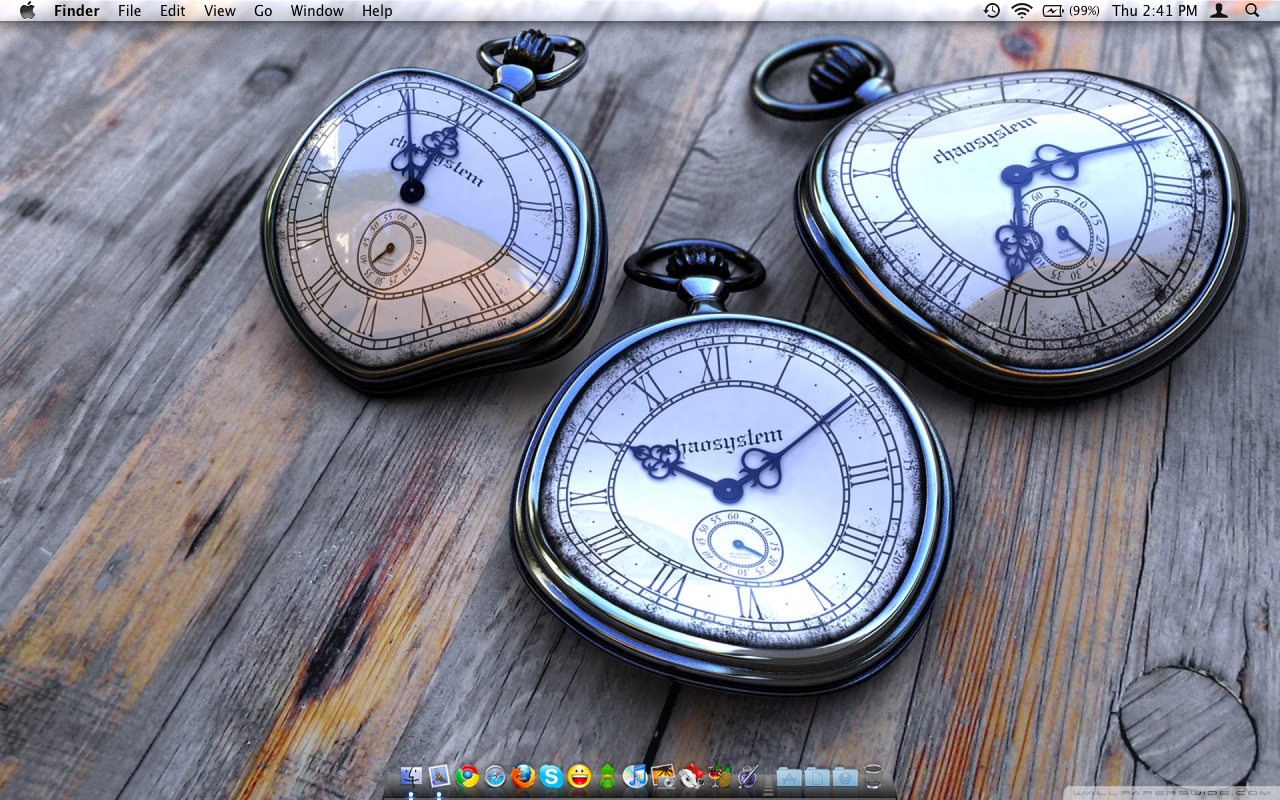The height and width of the screenshot is (800, 1280).
Task: Open Skype from the Dock
Action: [551, 776]
